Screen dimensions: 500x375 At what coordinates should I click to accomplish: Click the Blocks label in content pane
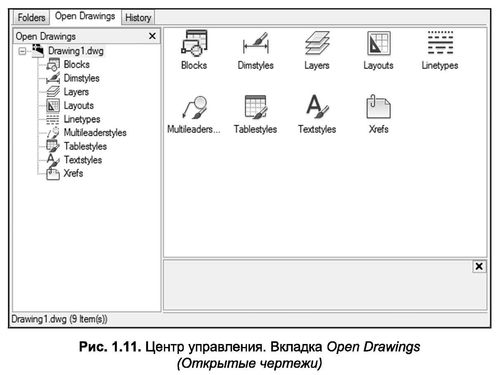coord(194,65)
